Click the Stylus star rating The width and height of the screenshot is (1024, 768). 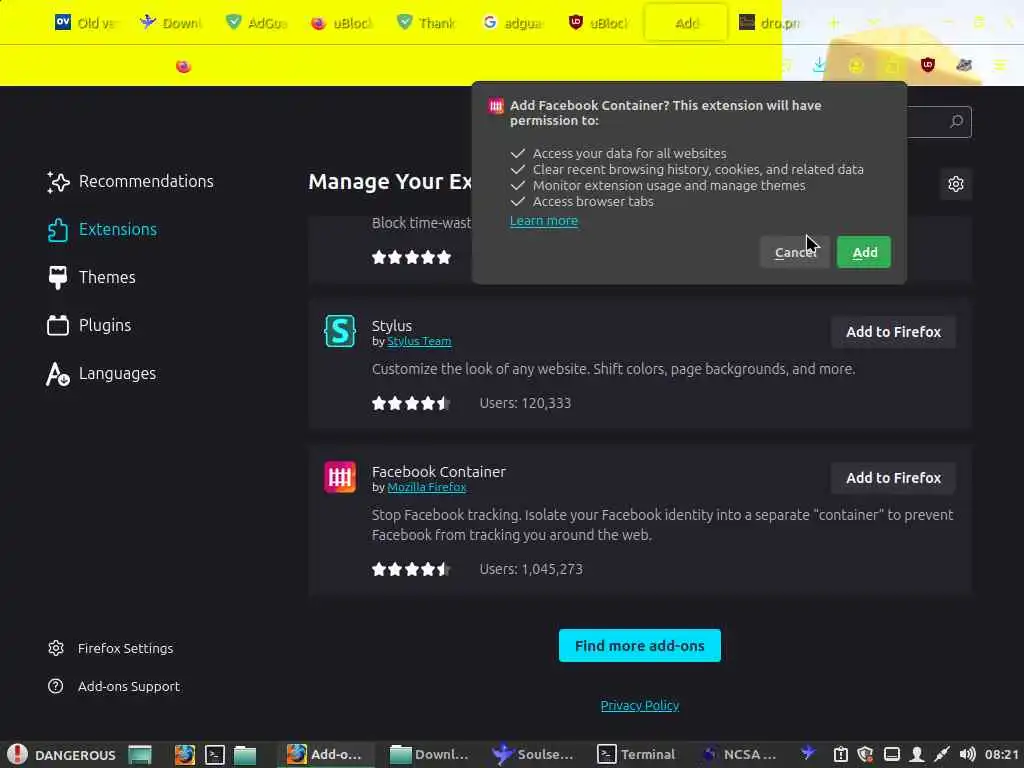coord(411,403)
